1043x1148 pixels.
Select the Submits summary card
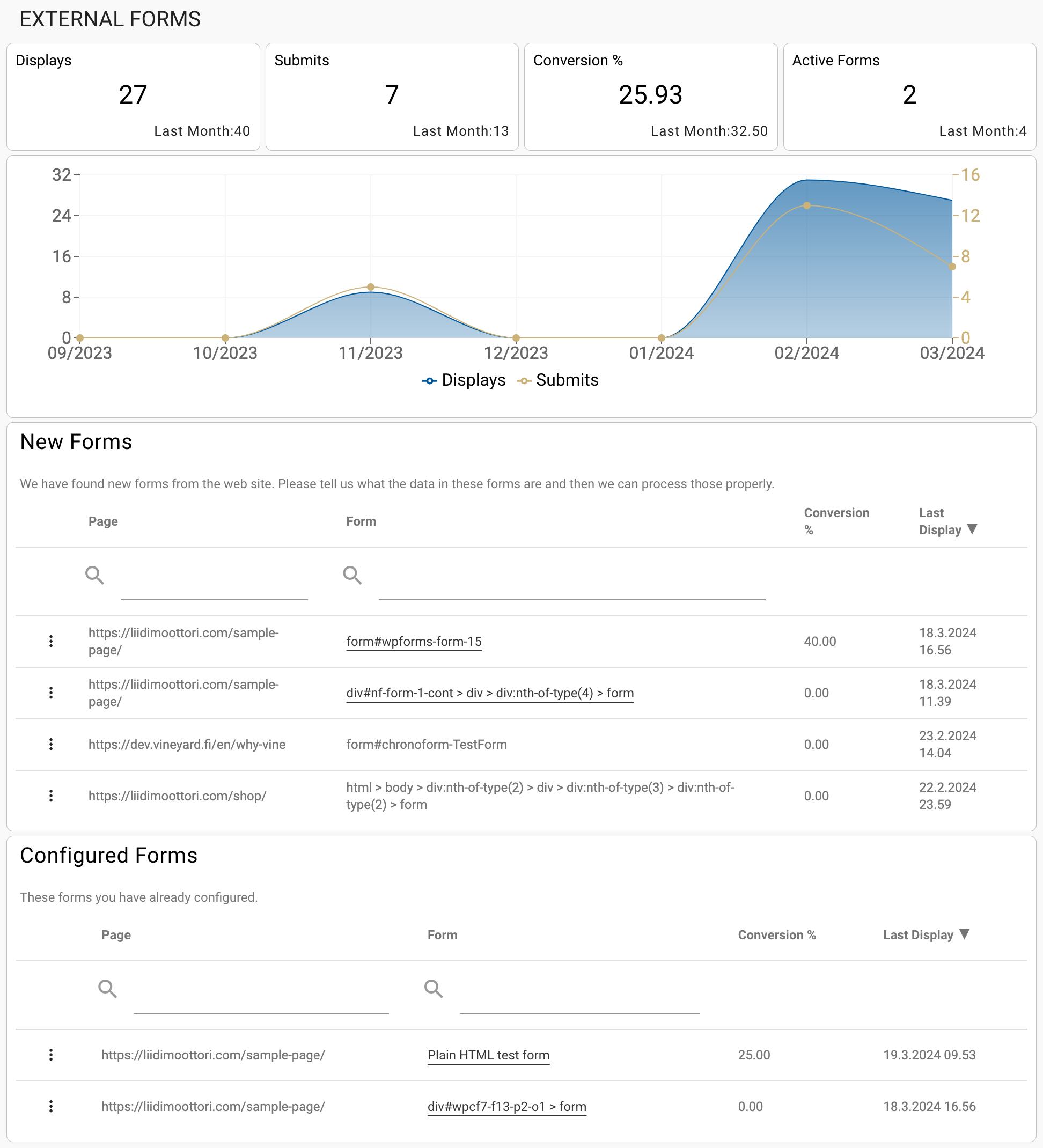[x=392, y=97]
